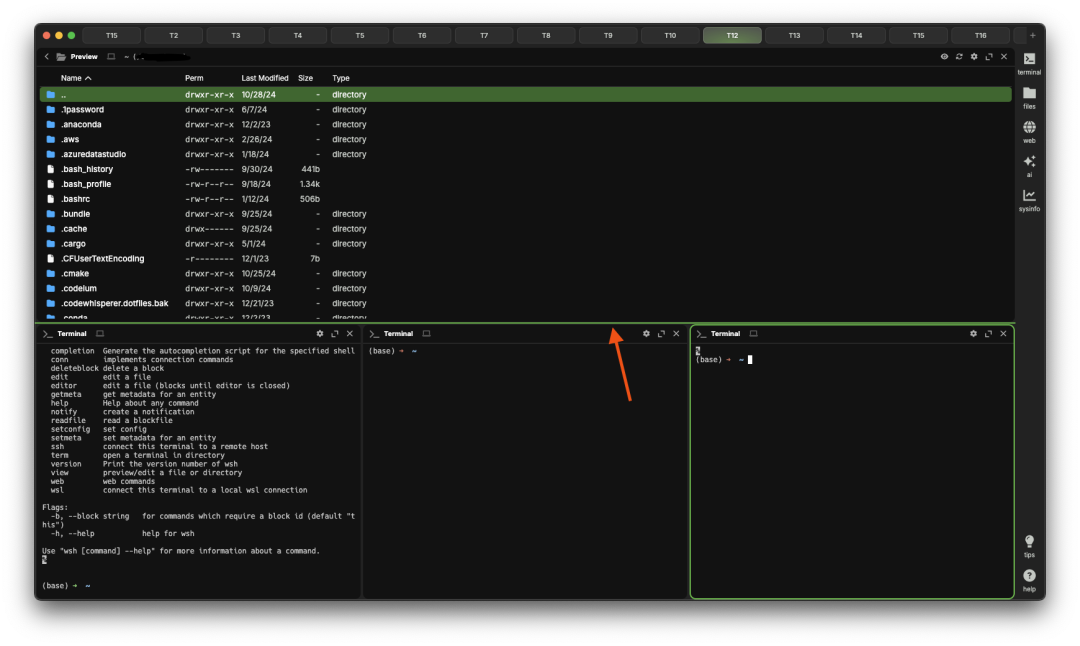
Task: Magnify the Preview block
Action: tap(988, 57)
